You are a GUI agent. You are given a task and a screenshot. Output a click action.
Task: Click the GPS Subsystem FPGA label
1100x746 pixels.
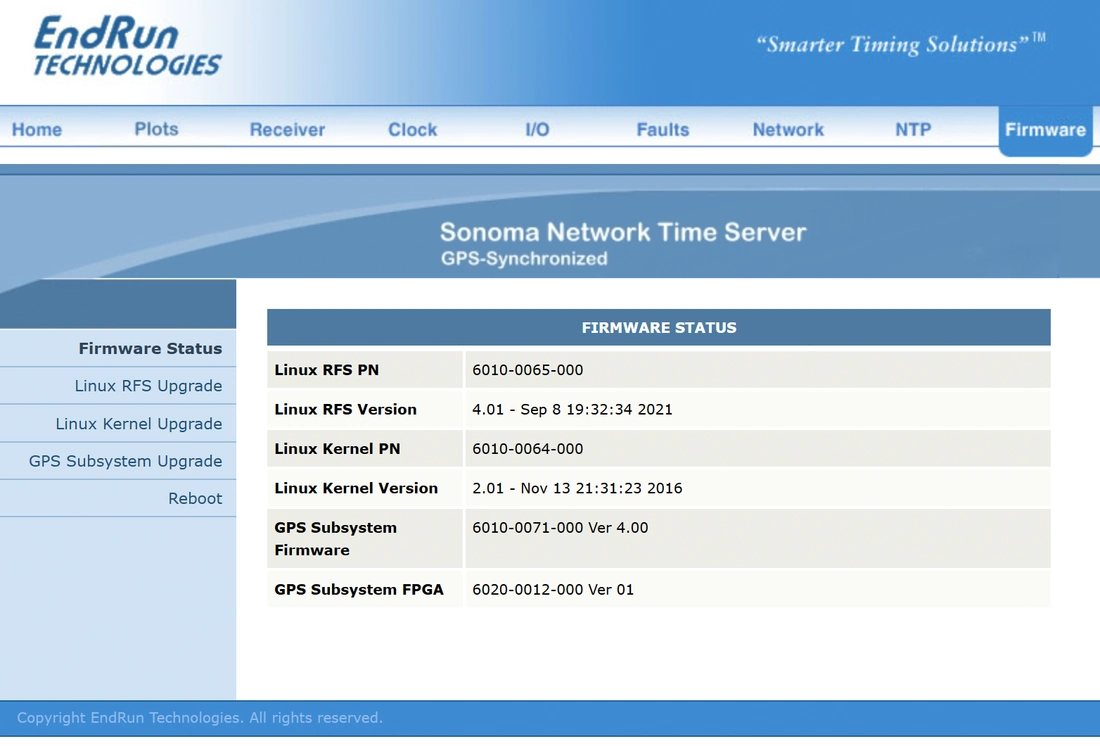click(x=359, y=590)
